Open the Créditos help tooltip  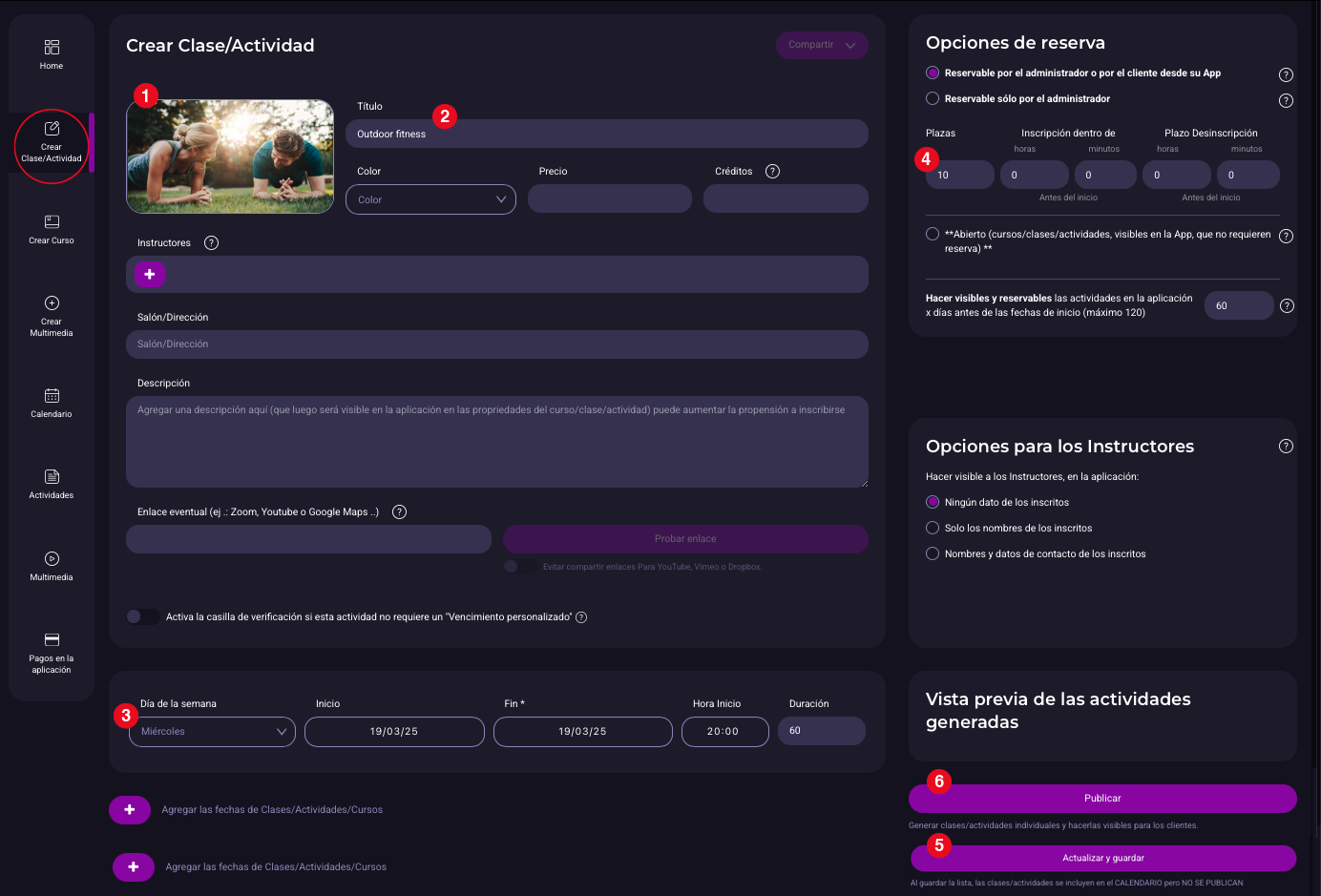[772, 171]
